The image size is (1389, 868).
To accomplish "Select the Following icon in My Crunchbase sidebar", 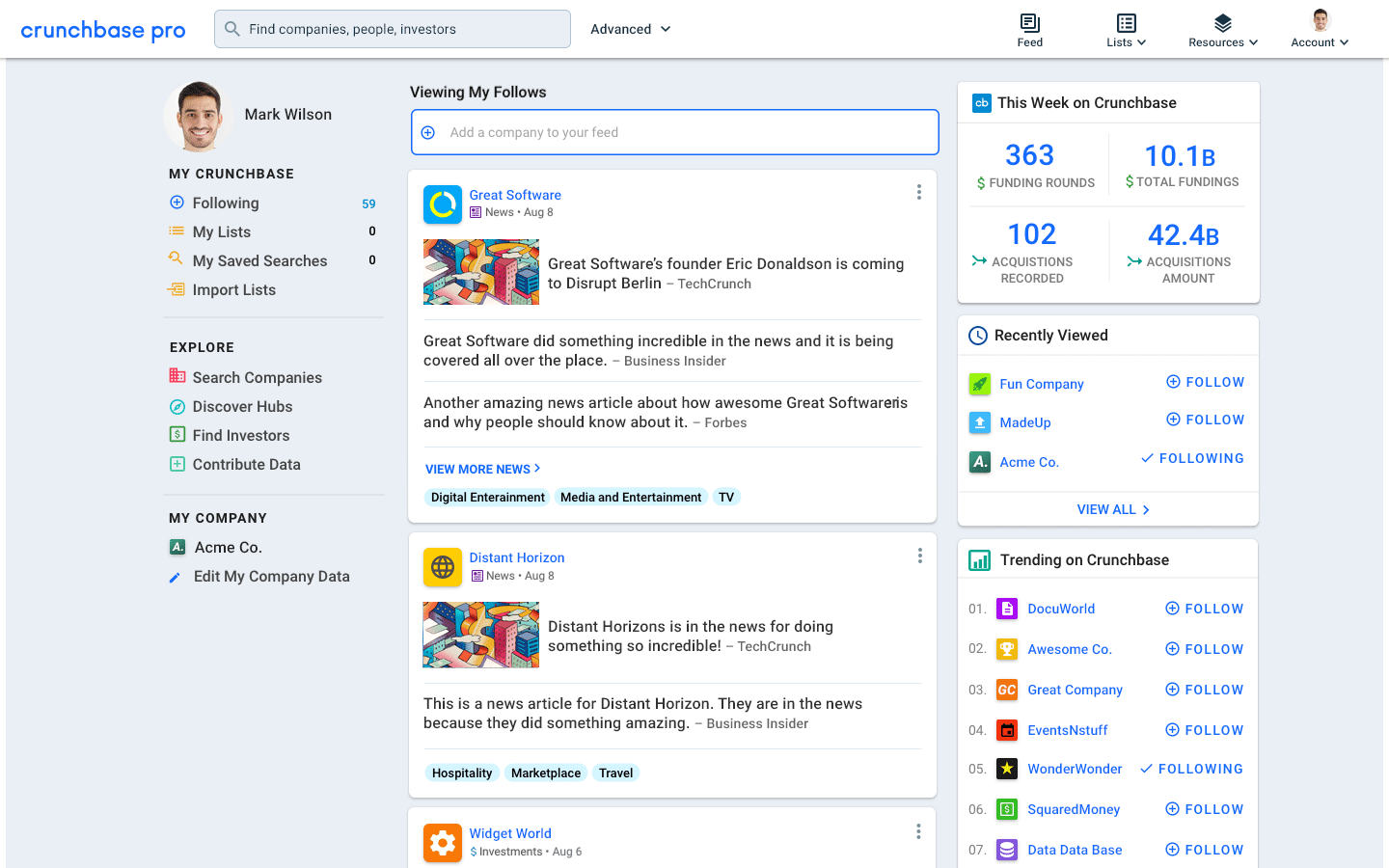I will click(x=177, y=203).
